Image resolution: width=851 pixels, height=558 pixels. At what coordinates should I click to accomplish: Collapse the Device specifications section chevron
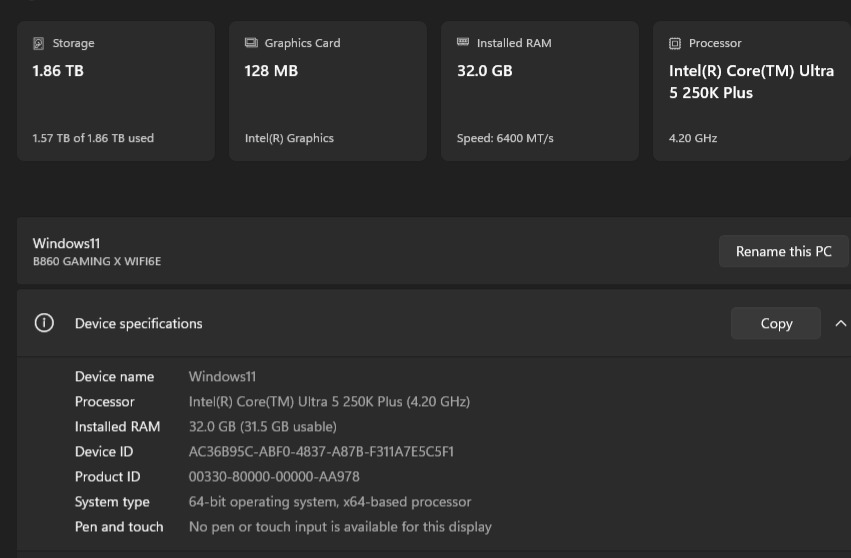pos(840,324)
